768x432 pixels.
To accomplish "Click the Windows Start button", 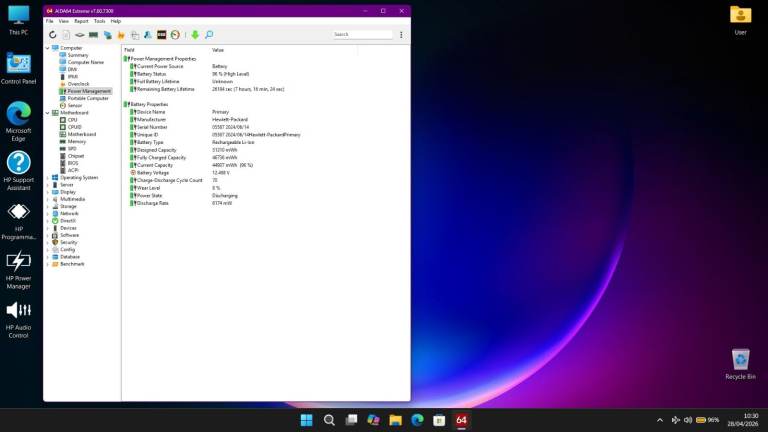I will tap(307, 420).
